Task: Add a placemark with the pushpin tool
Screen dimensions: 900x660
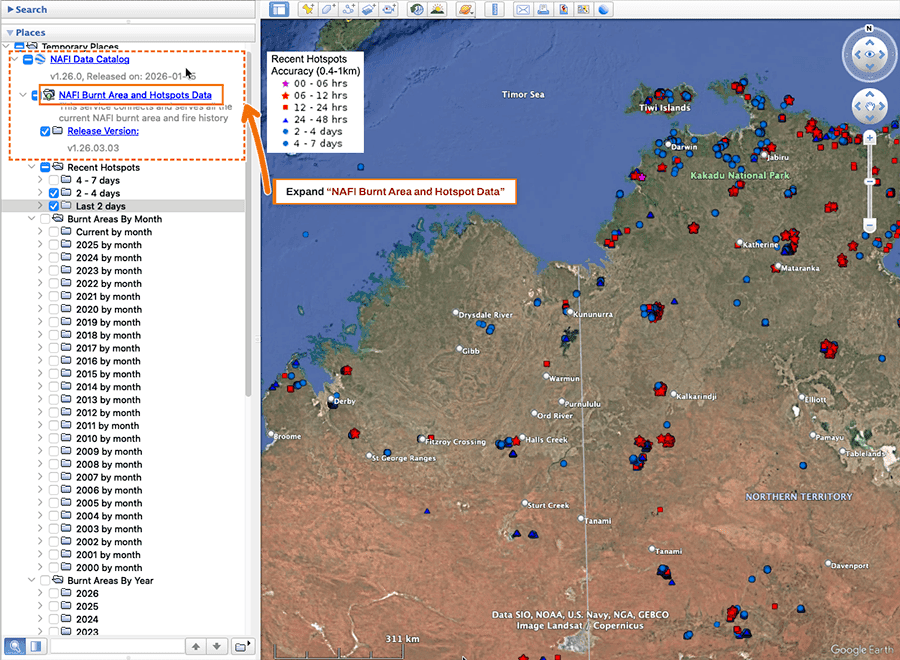Action: point(308,9)
